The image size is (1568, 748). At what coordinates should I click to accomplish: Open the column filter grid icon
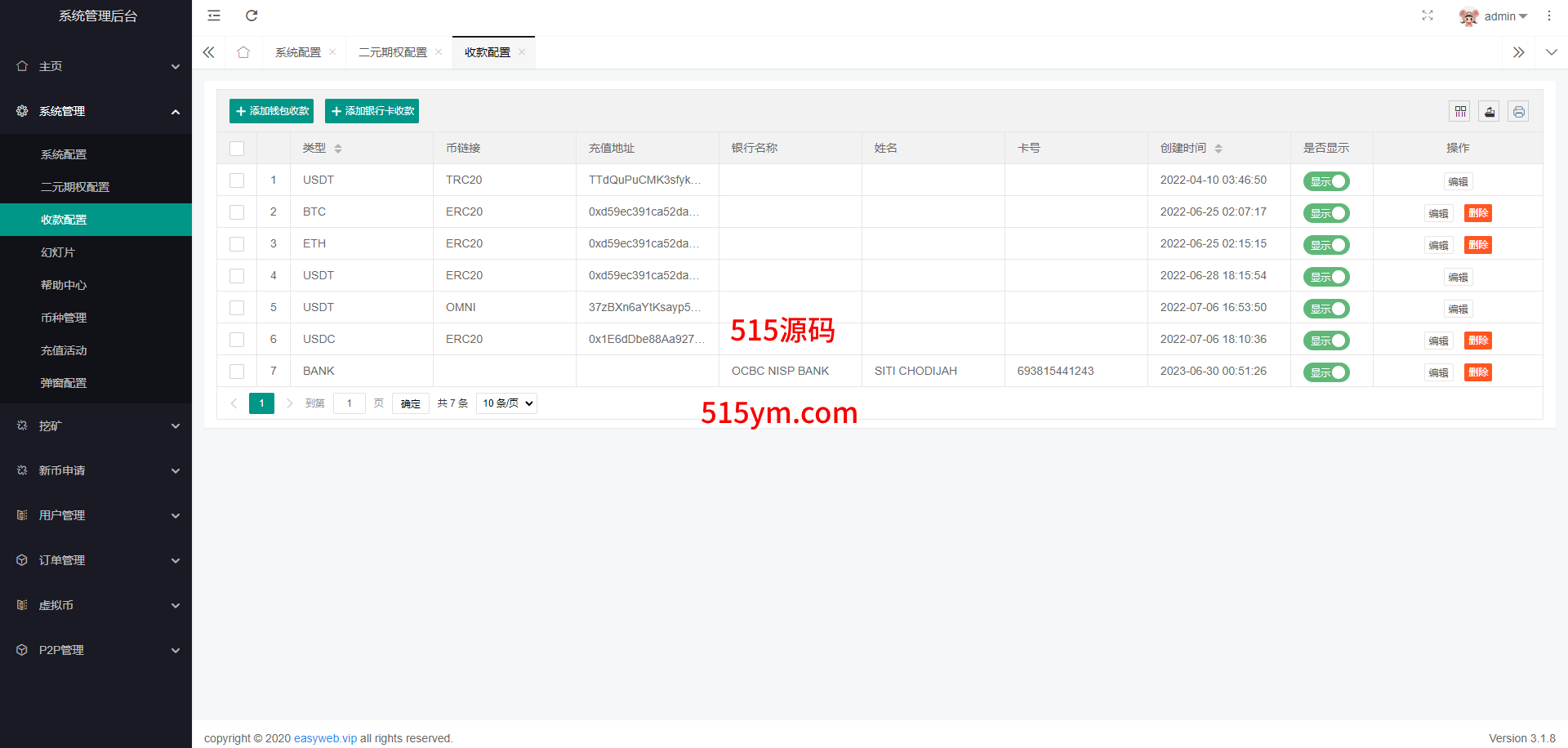pos(1459,112)
